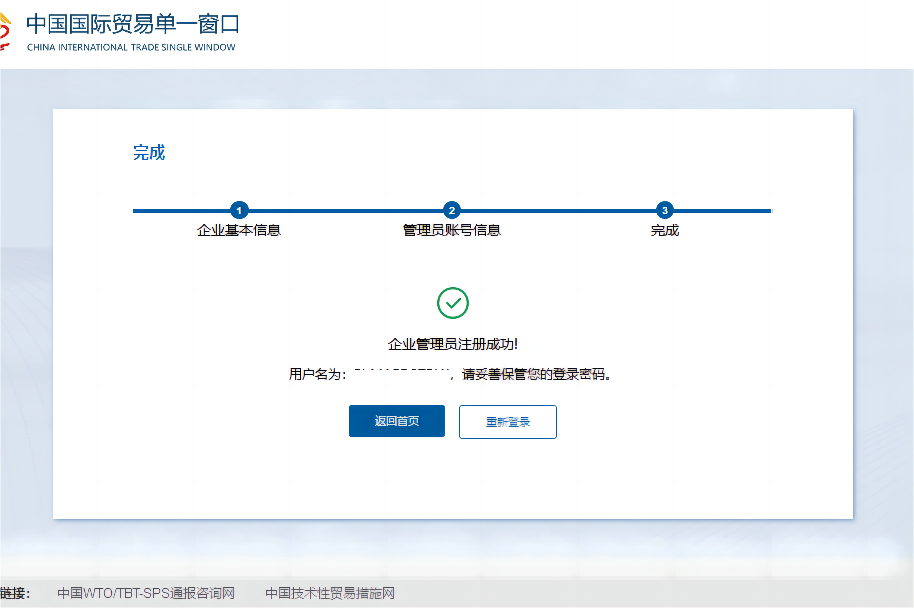Click progress line between steps 1 and 2
914x608 pixels.
pyautogui.click(x=346, y=211)
